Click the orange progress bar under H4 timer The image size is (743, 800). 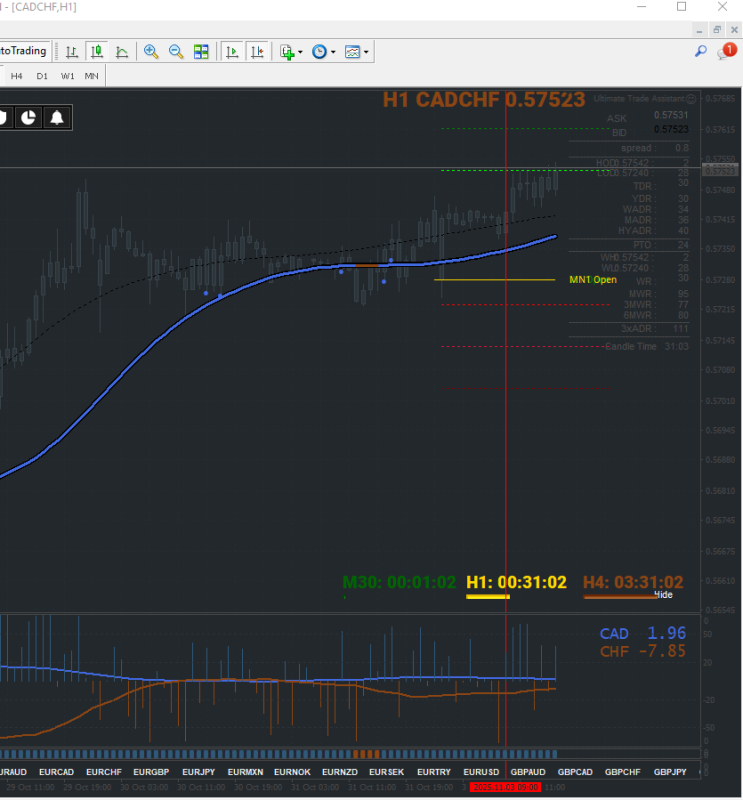[620, 596]
